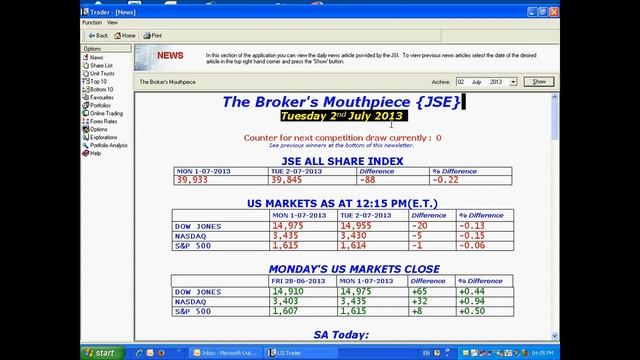Open the Function menu
The image size is (640, 360).
(92, 22)
